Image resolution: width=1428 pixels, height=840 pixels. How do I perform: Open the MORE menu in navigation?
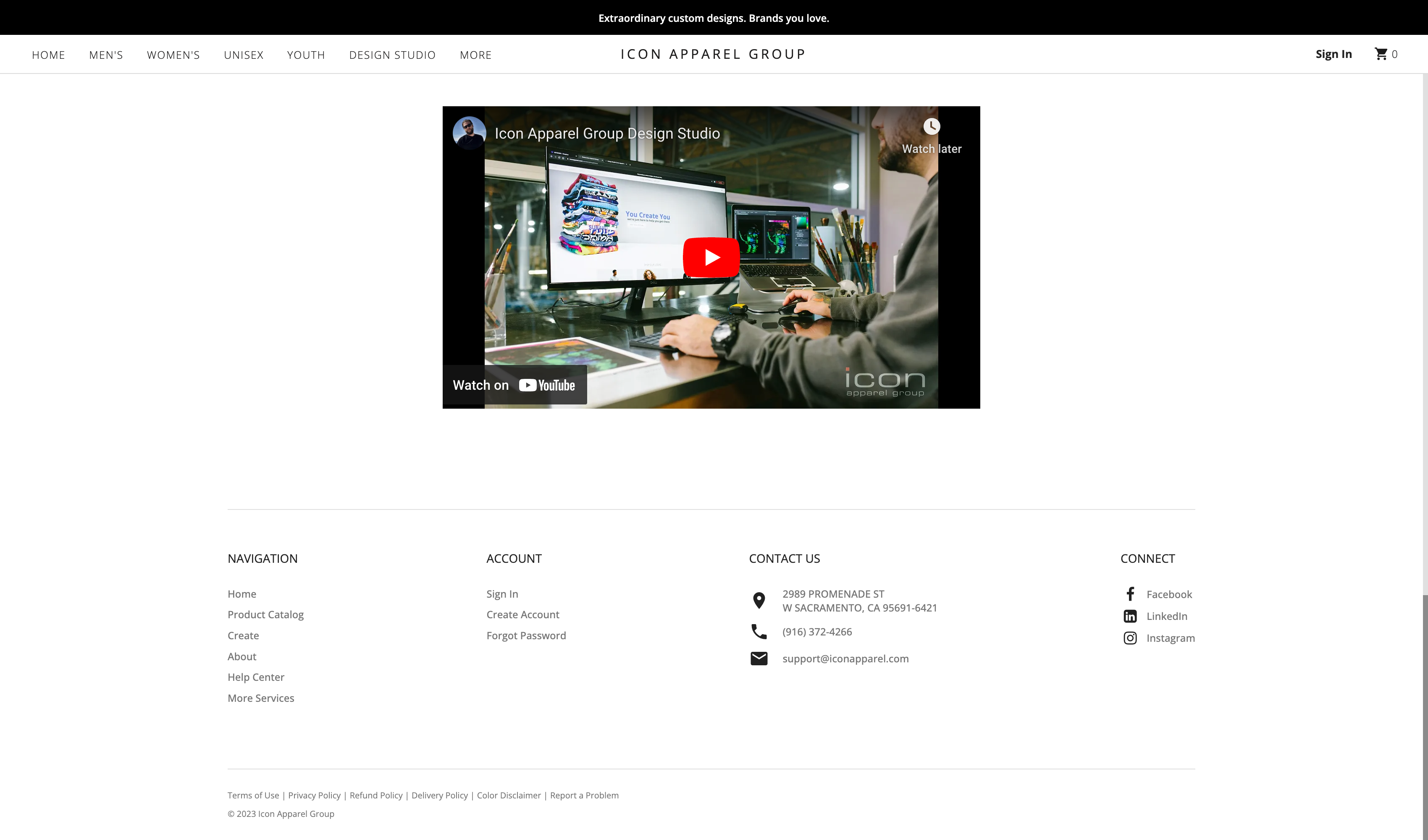click(x=475, y=55)
